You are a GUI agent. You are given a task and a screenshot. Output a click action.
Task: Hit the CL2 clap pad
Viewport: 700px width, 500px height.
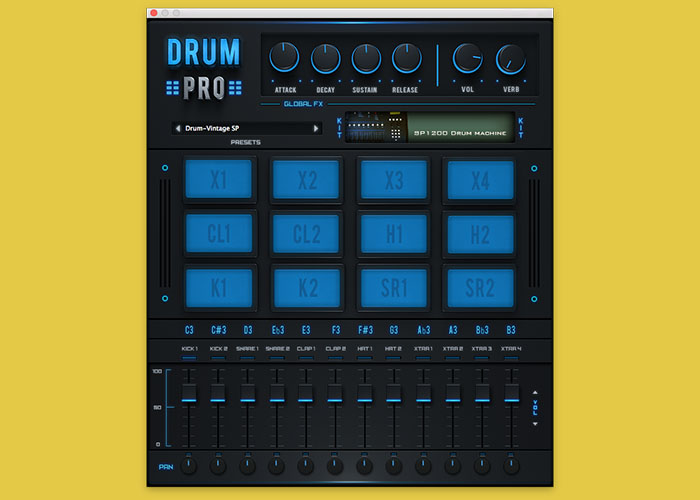[x=306, y=234]
